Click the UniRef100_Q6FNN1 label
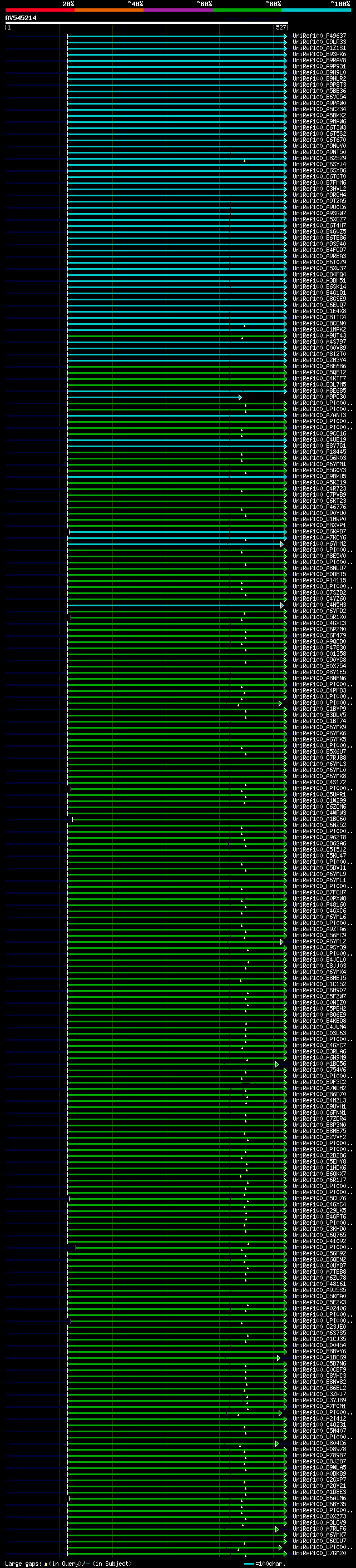 point(319,1112)
